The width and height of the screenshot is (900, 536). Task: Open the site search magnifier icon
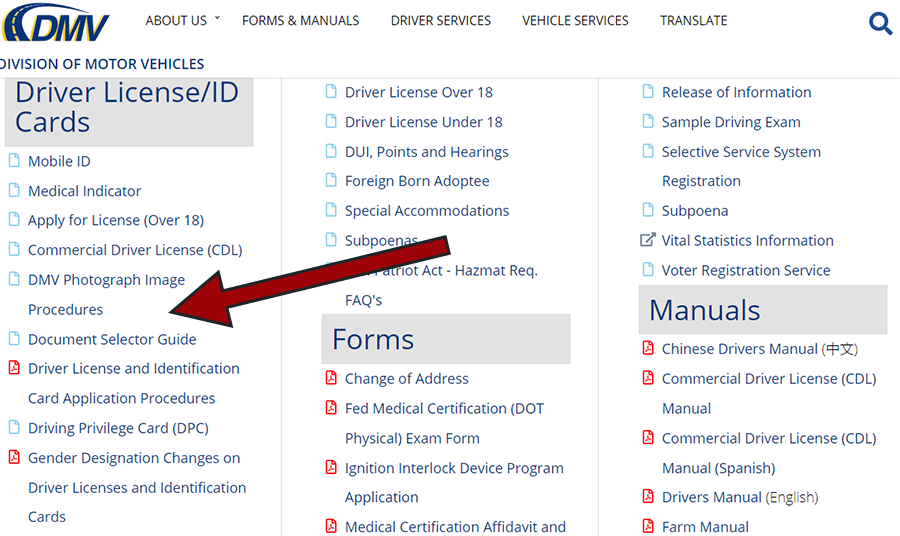880,24
